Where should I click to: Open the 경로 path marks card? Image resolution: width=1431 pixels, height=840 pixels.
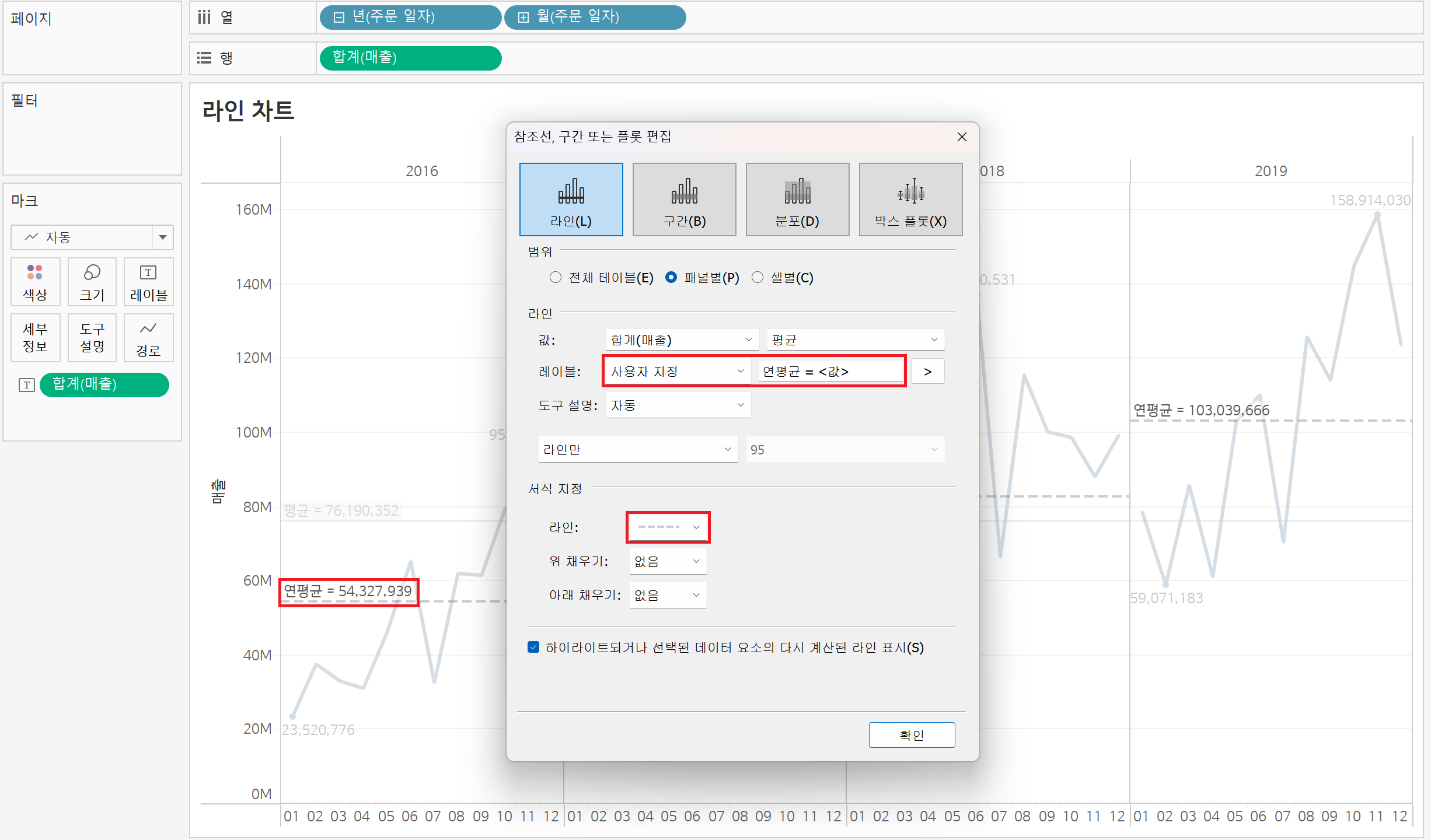(x=148, y=338)
